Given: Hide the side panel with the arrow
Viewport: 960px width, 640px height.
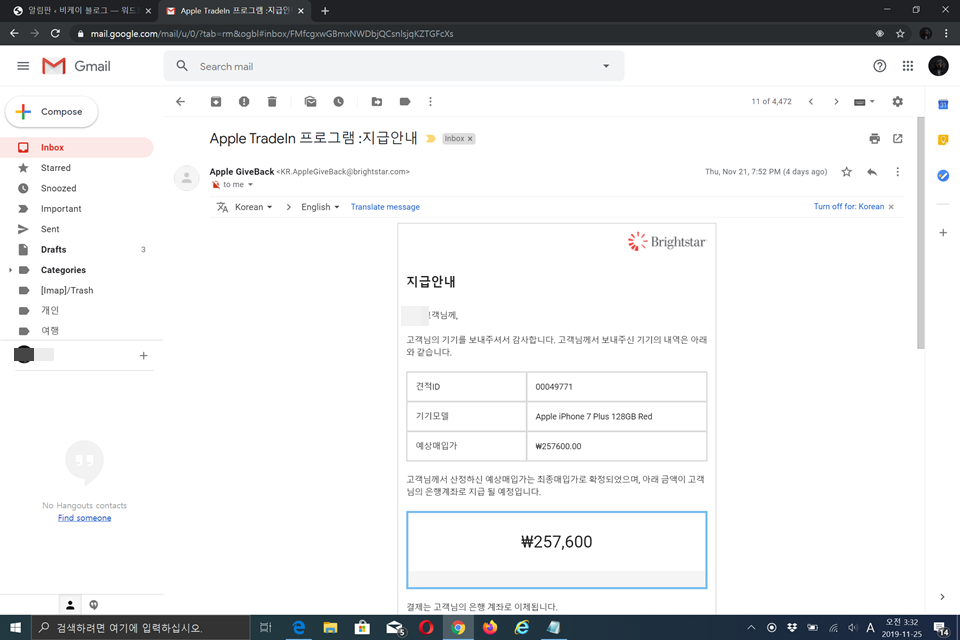Looking at the screenshot, I should (x=942, y=597).
